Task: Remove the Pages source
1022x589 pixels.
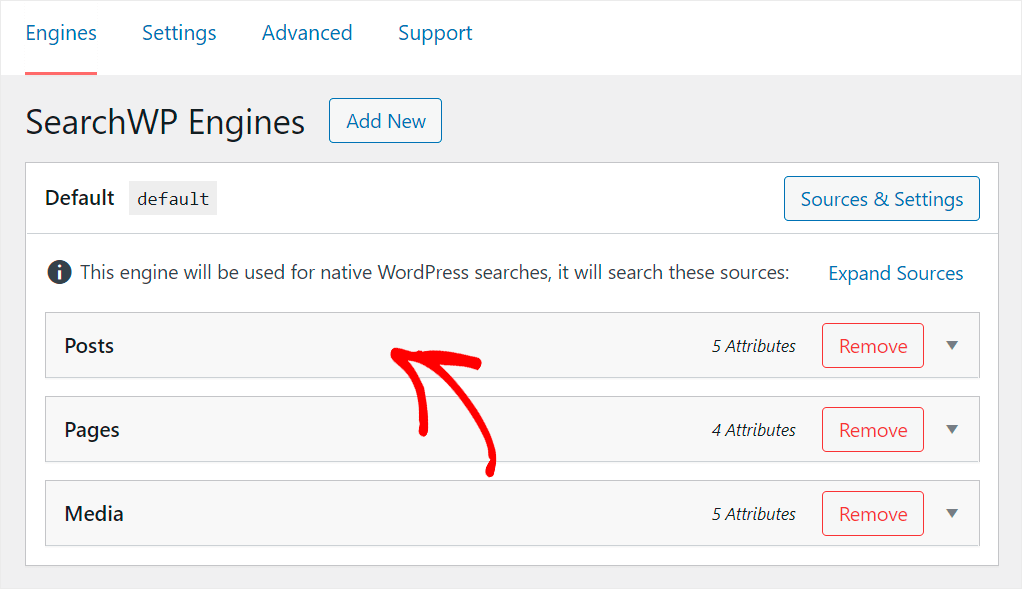Action: (x=872, y=430)
